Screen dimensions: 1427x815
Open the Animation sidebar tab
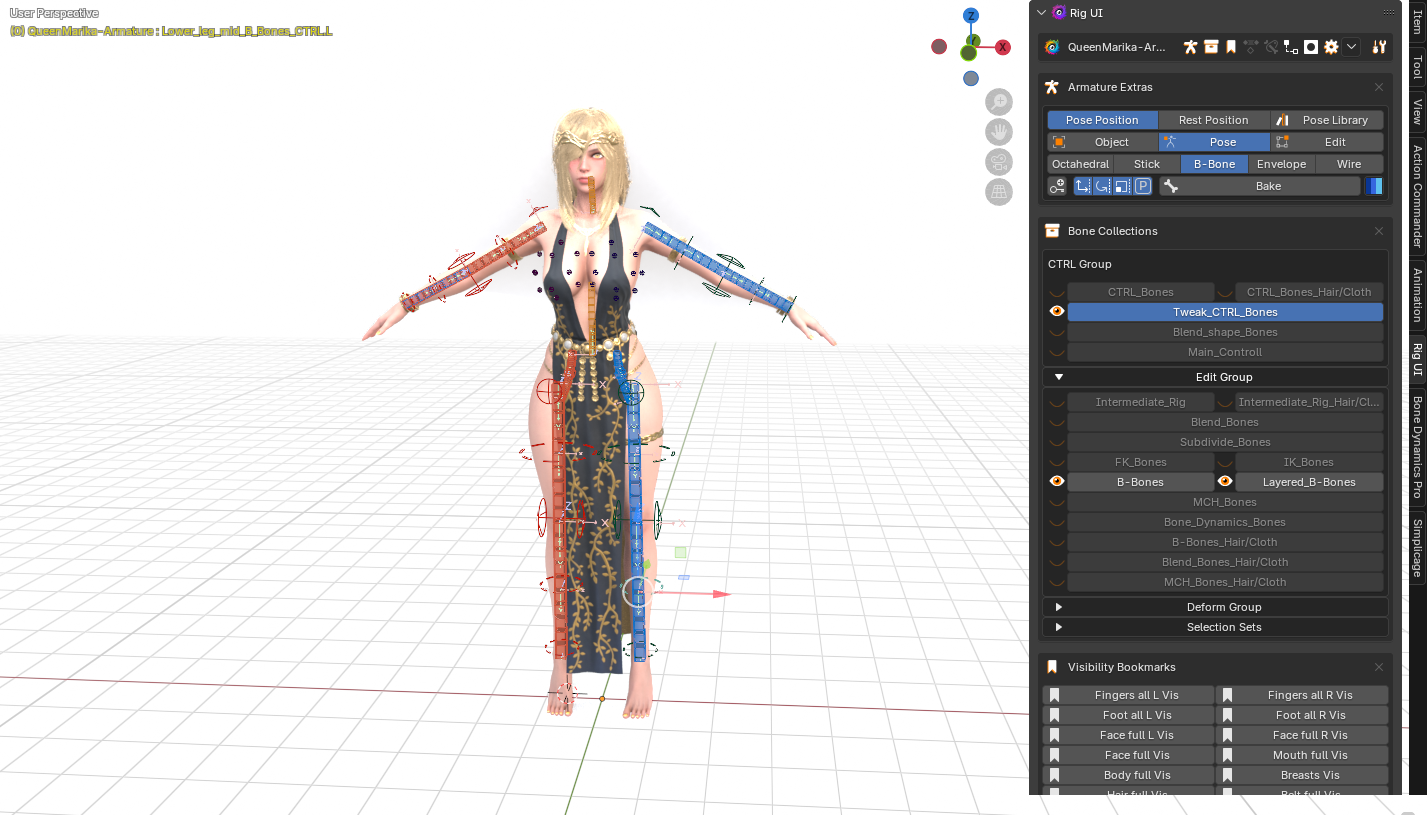pos(1416,294)
